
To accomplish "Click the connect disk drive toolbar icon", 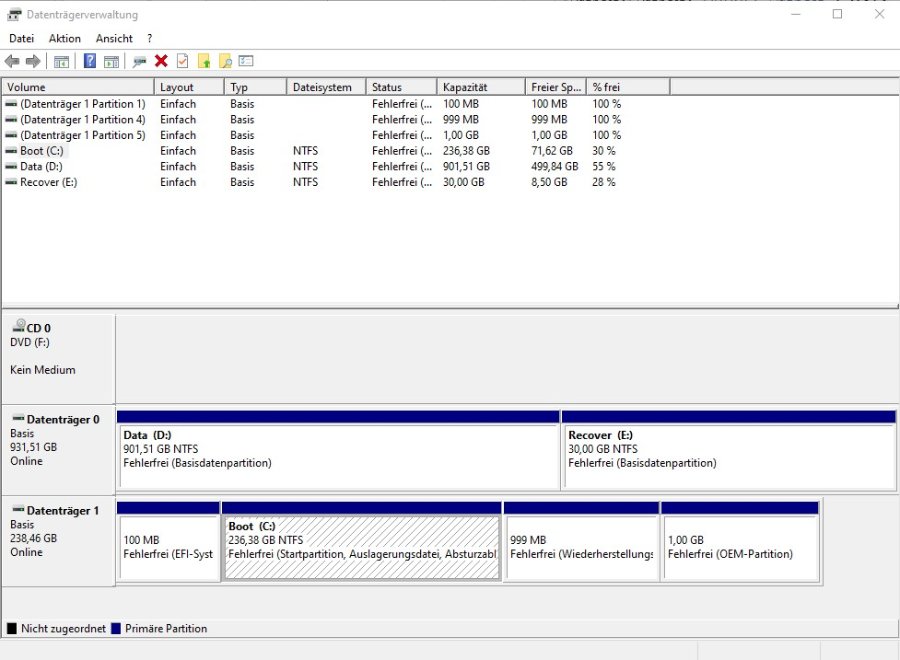I will coord(139,61).
